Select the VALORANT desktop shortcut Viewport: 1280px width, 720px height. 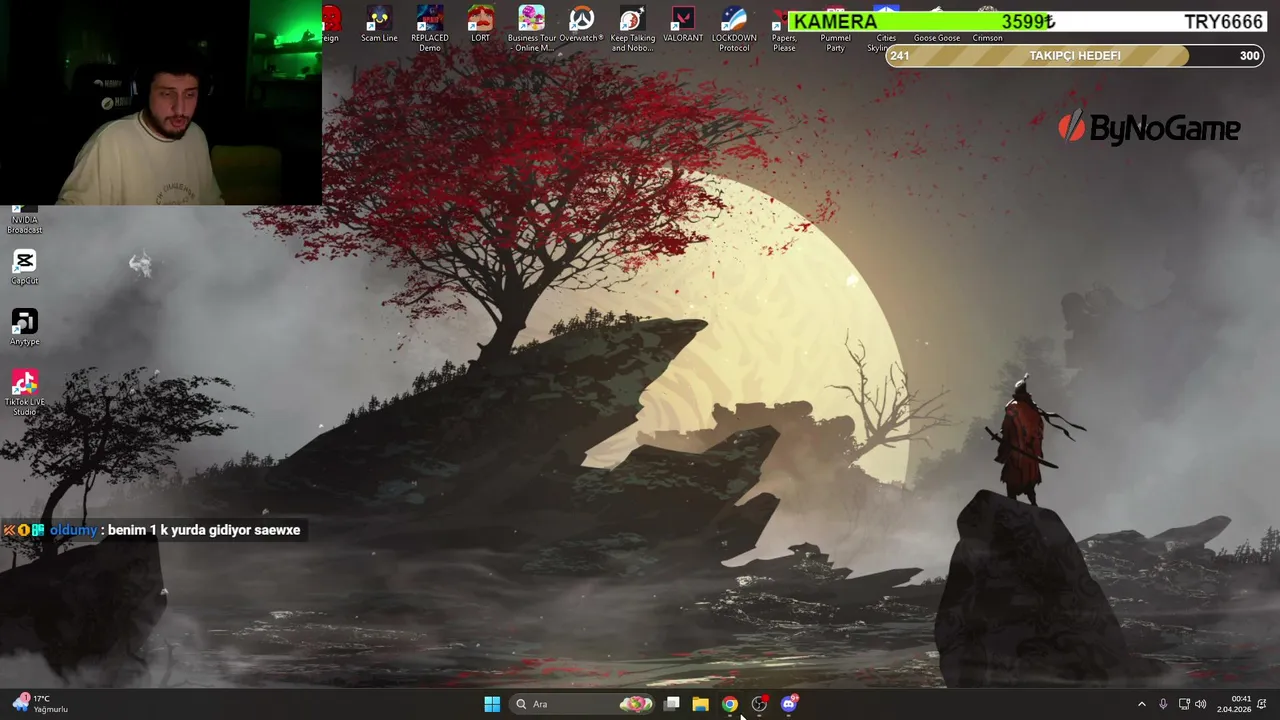683,25
